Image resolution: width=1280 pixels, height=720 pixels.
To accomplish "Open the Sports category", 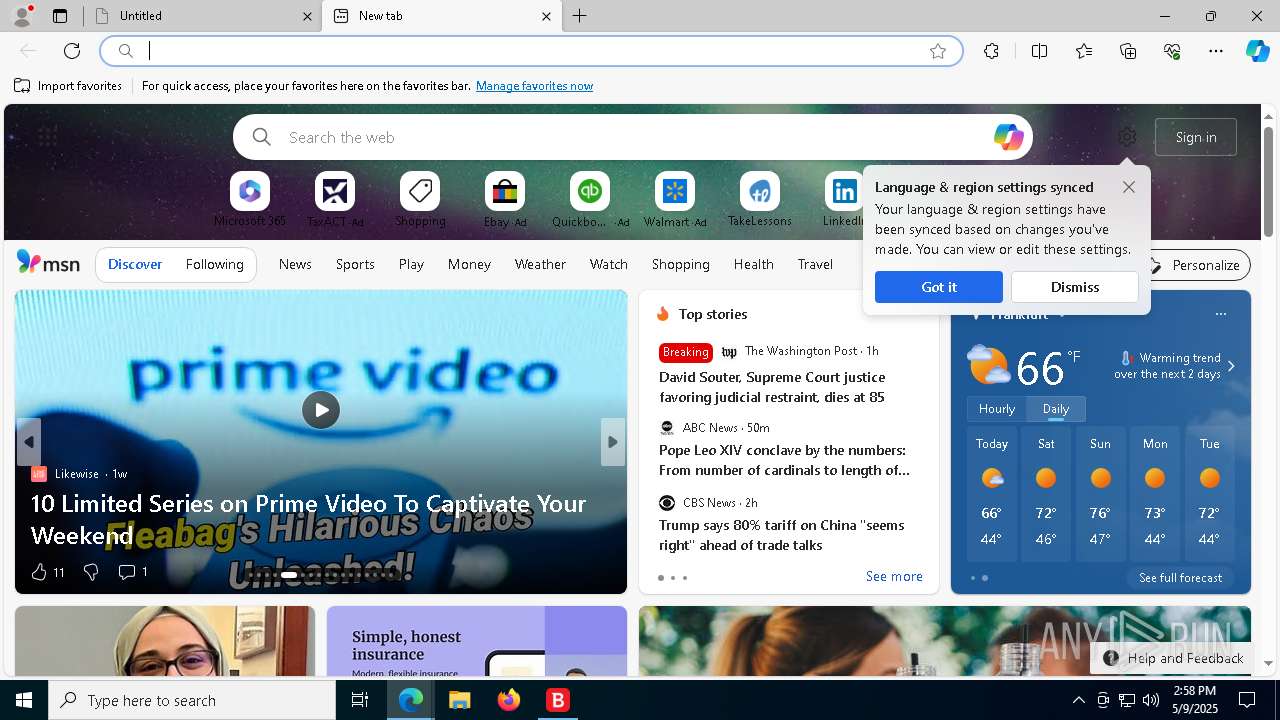I will (355, 264).
